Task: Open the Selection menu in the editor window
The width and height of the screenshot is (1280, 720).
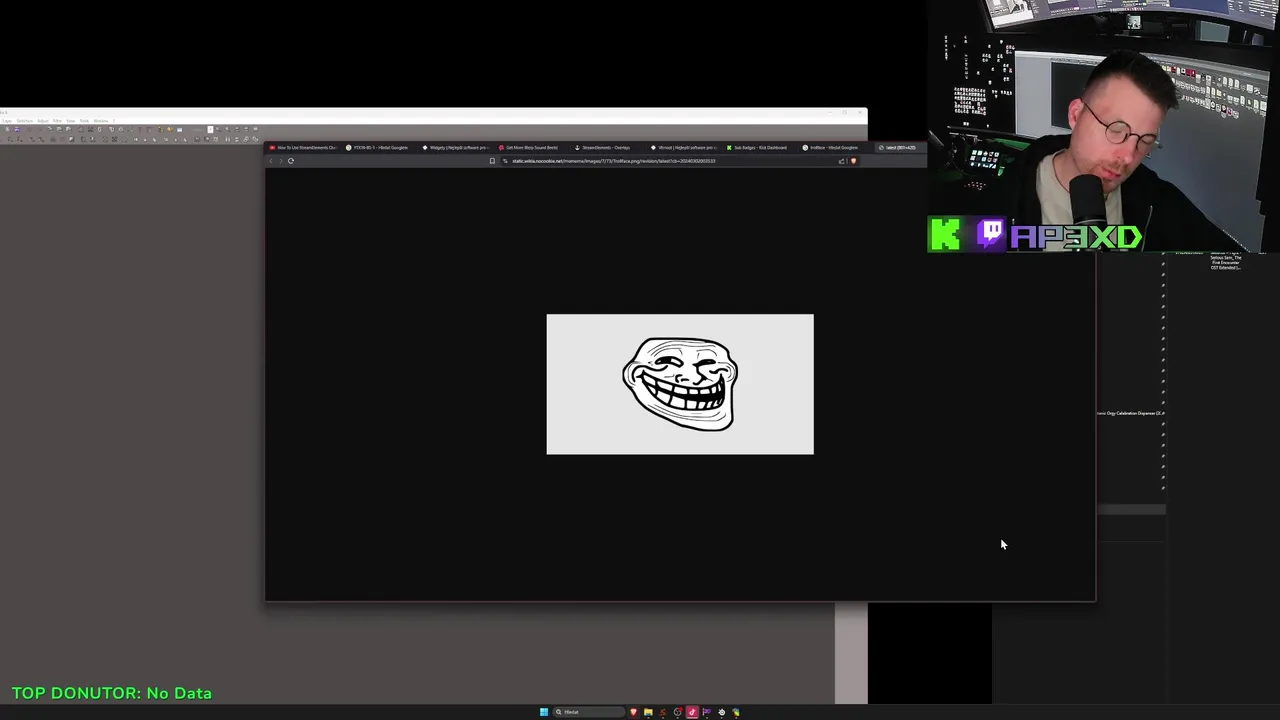Action: (x=25, y=121)
